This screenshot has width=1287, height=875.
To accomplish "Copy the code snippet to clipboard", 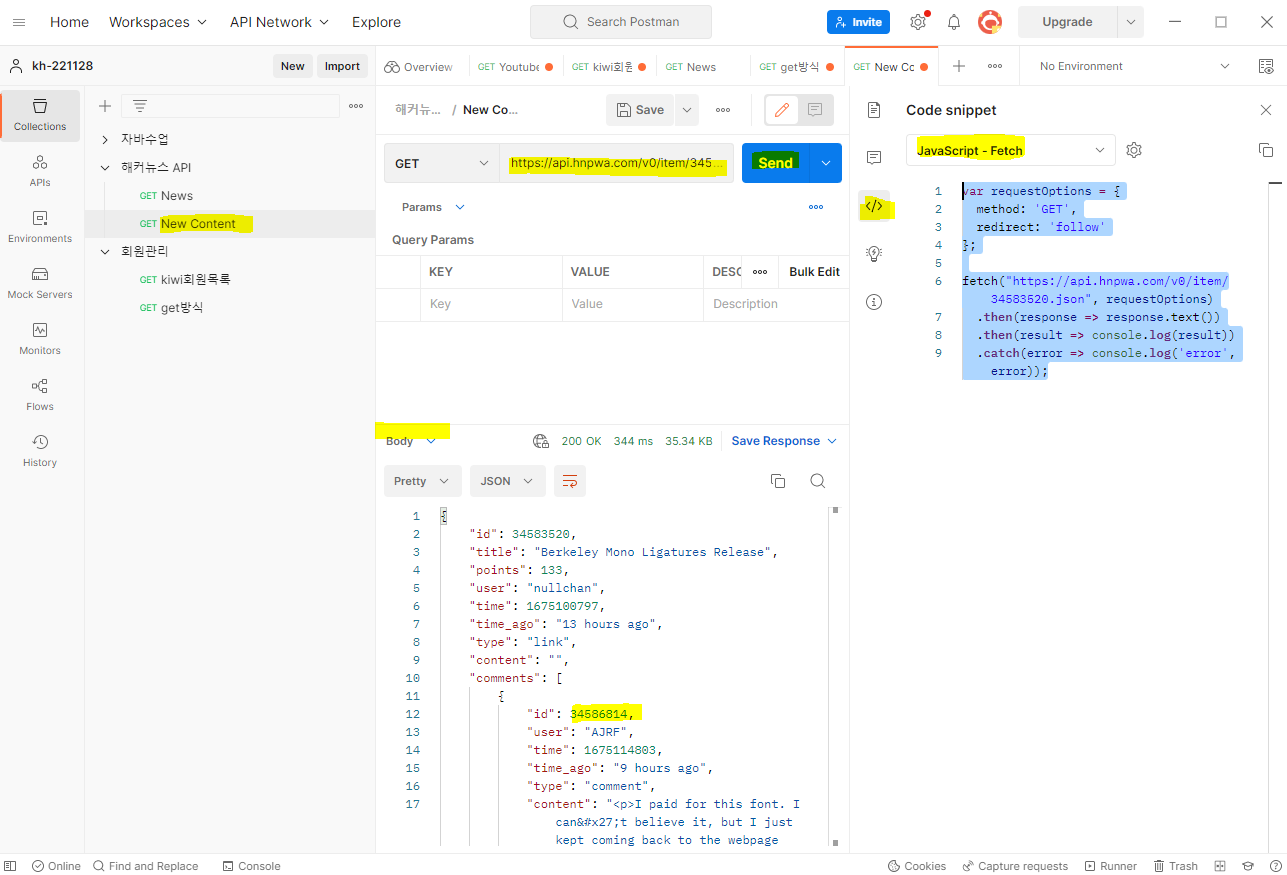I will pos(1265,150).
